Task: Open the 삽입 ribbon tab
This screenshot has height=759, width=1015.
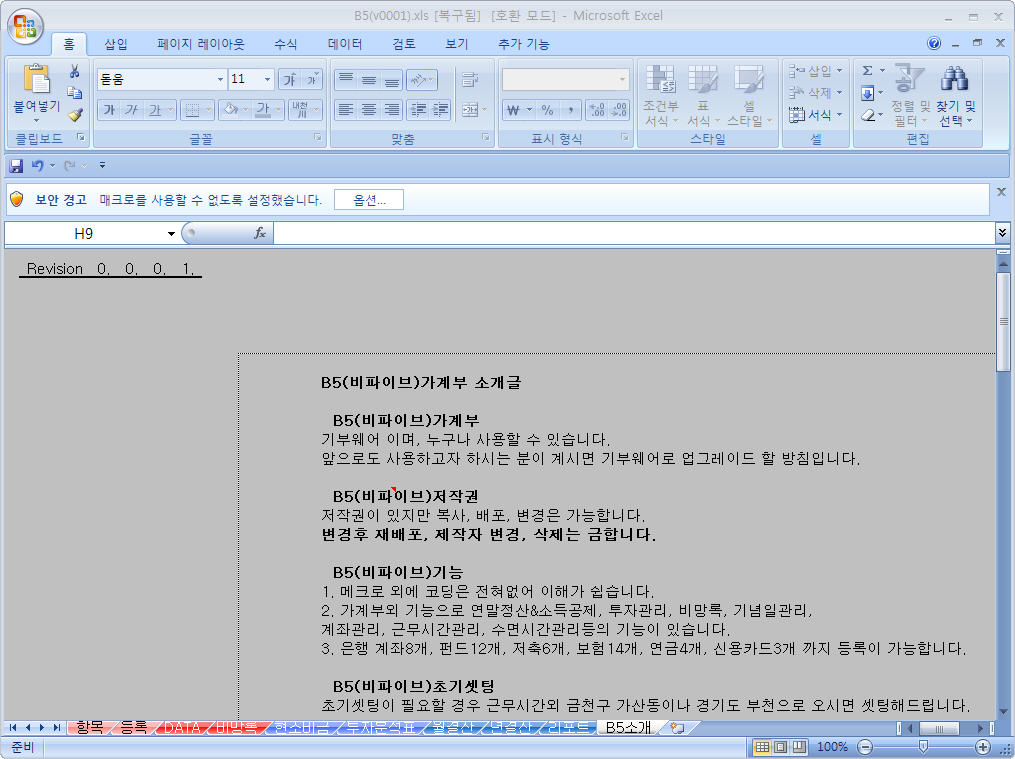Action: 116,44
